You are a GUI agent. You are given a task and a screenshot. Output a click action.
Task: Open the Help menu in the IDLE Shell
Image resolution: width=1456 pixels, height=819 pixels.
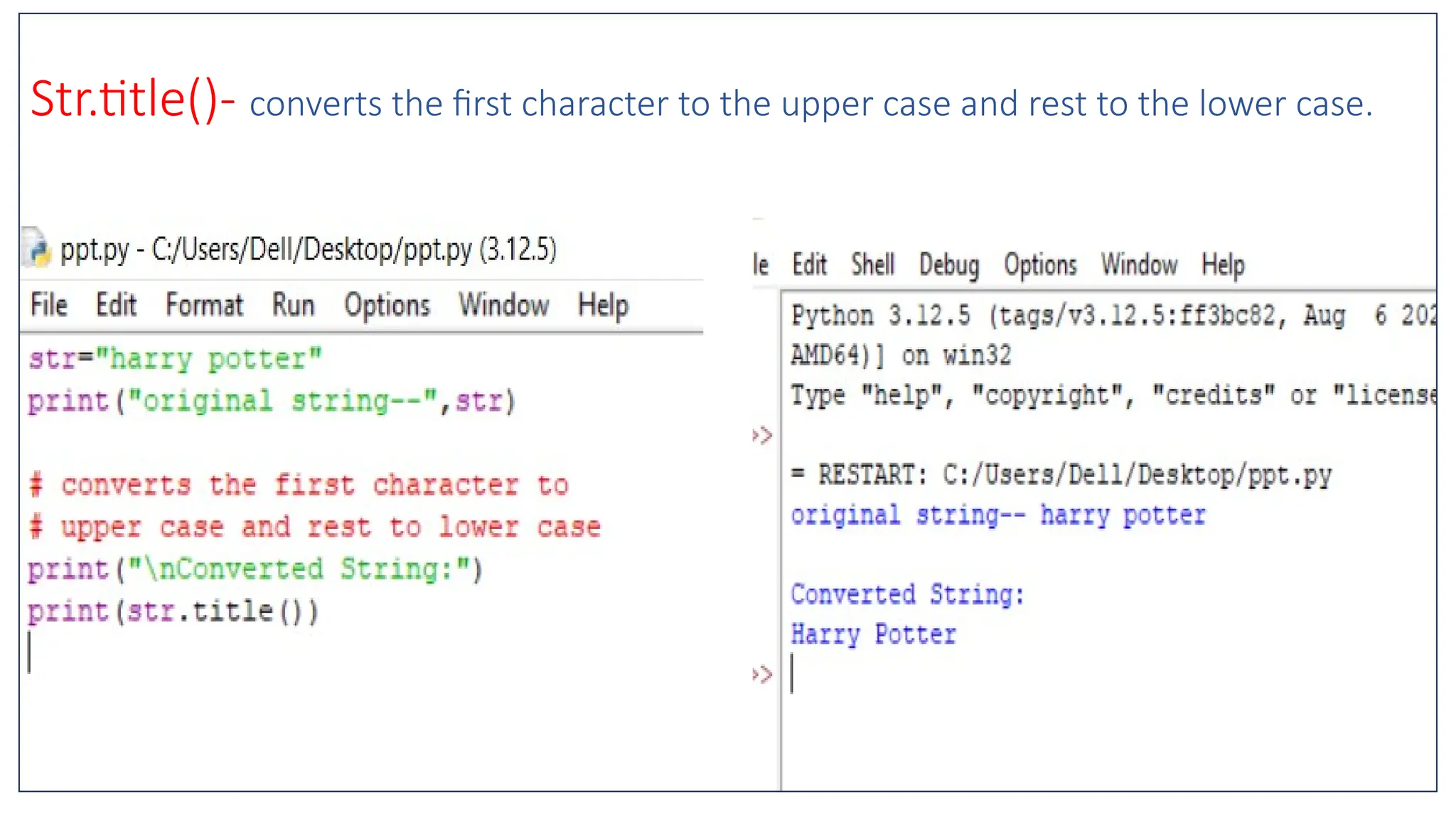click(x=1223, y=266)
